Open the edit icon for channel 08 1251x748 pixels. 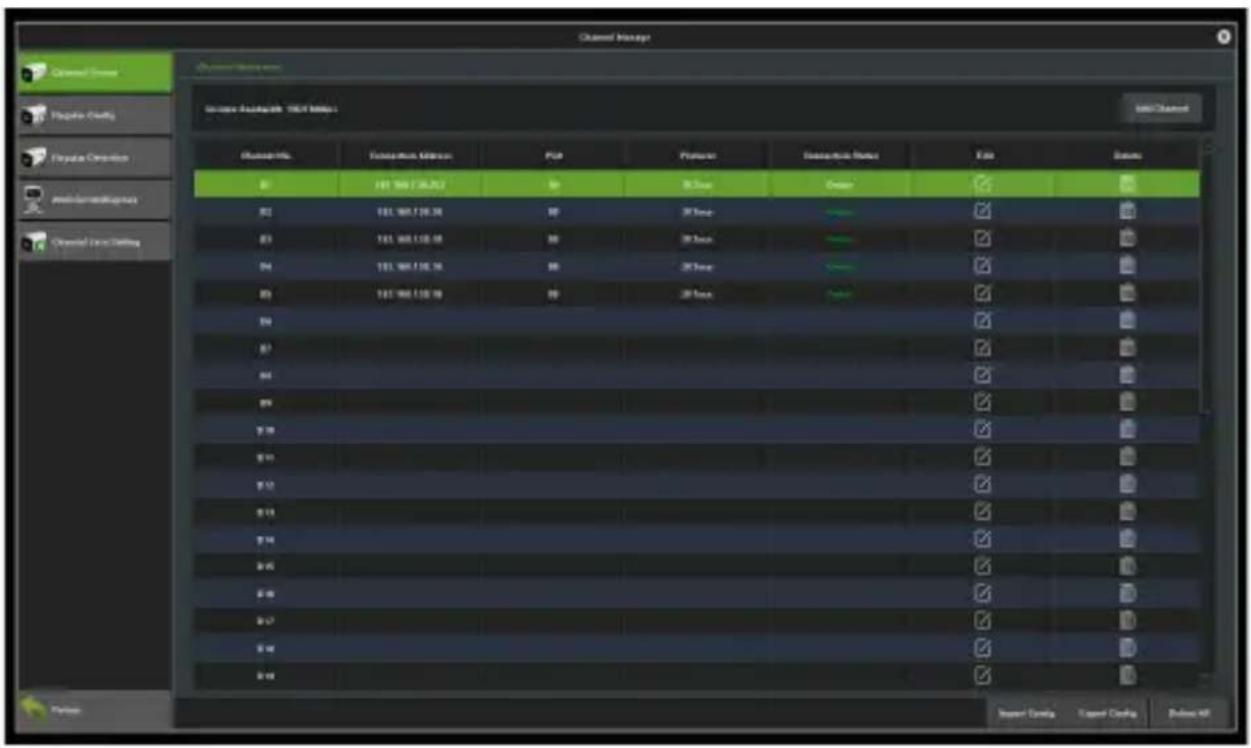click(981, 375)
